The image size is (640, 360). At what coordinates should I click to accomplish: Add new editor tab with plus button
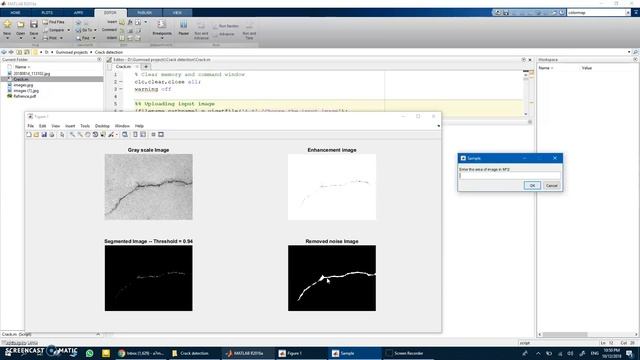[x=146, y=67]
